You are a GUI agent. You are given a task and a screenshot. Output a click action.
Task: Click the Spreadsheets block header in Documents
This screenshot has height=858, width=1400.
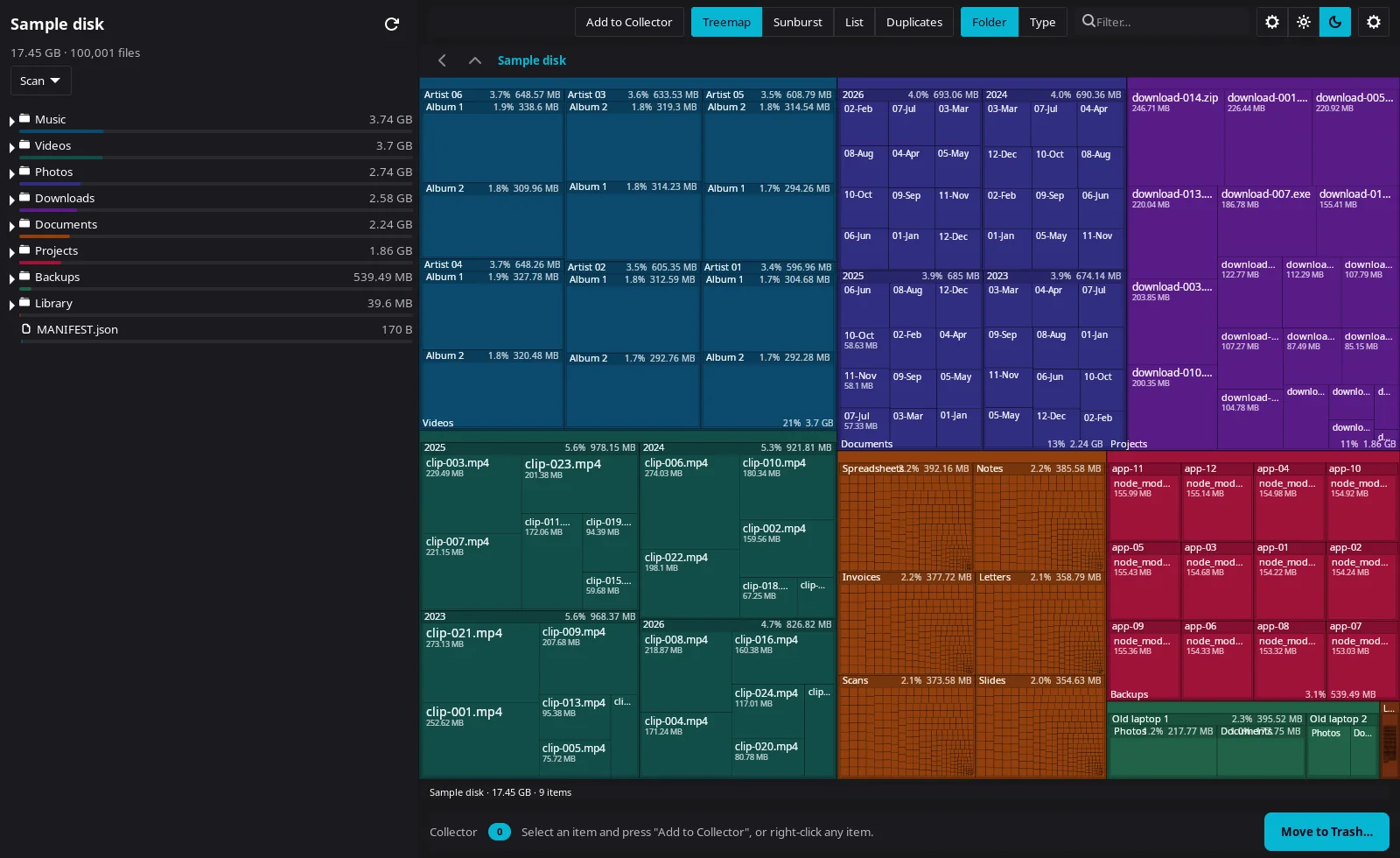click(x=906, y=468)
